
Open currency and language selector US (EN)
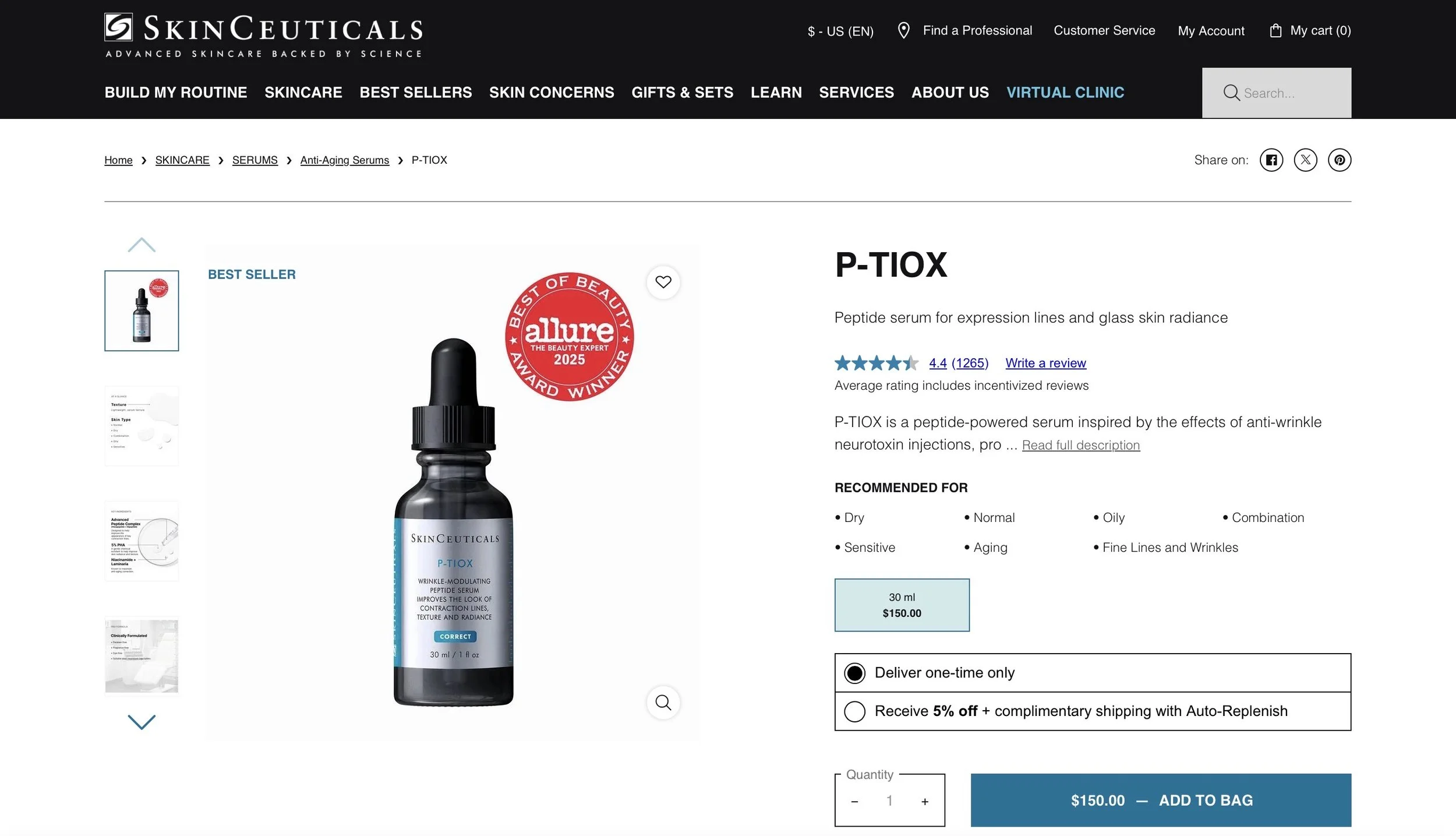coord(840,31)
